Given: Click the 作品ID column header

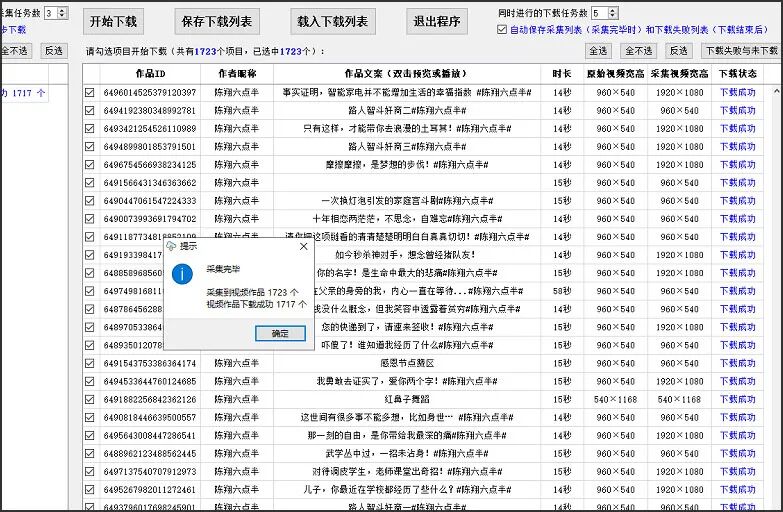Looking at the screenshot, I should point(150,74).
